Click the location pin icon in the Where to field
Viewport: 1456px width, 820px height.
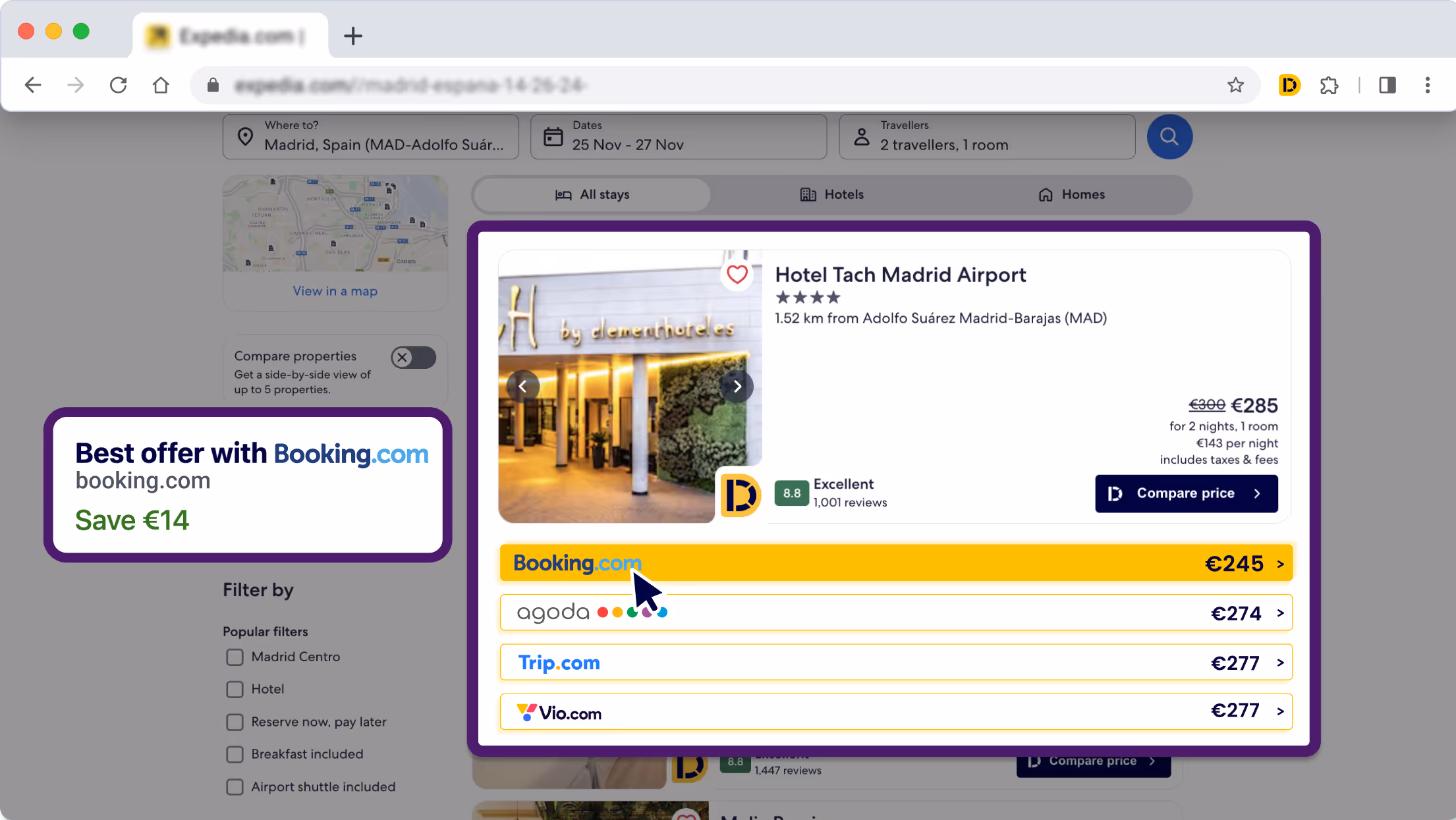(x=246, y=136)
